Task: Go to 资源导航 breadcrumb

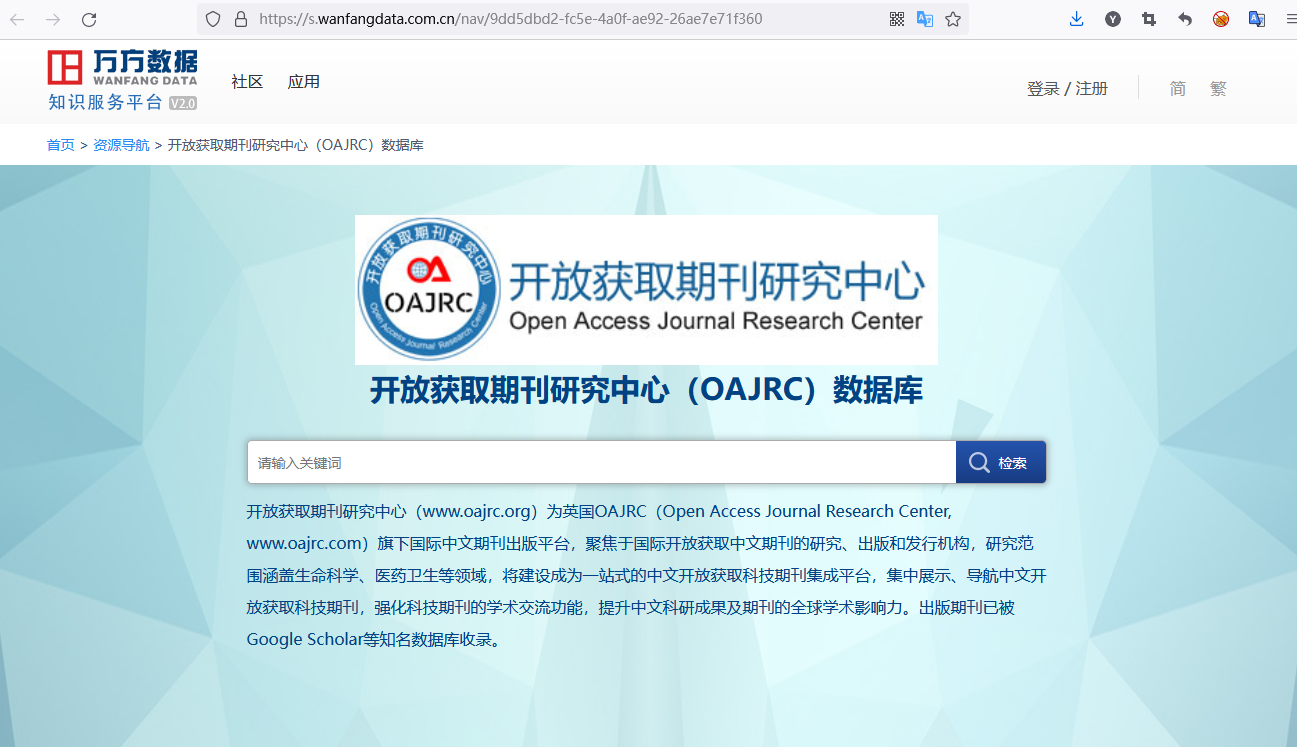Action: pyautogui.click(x=121, y=145)
